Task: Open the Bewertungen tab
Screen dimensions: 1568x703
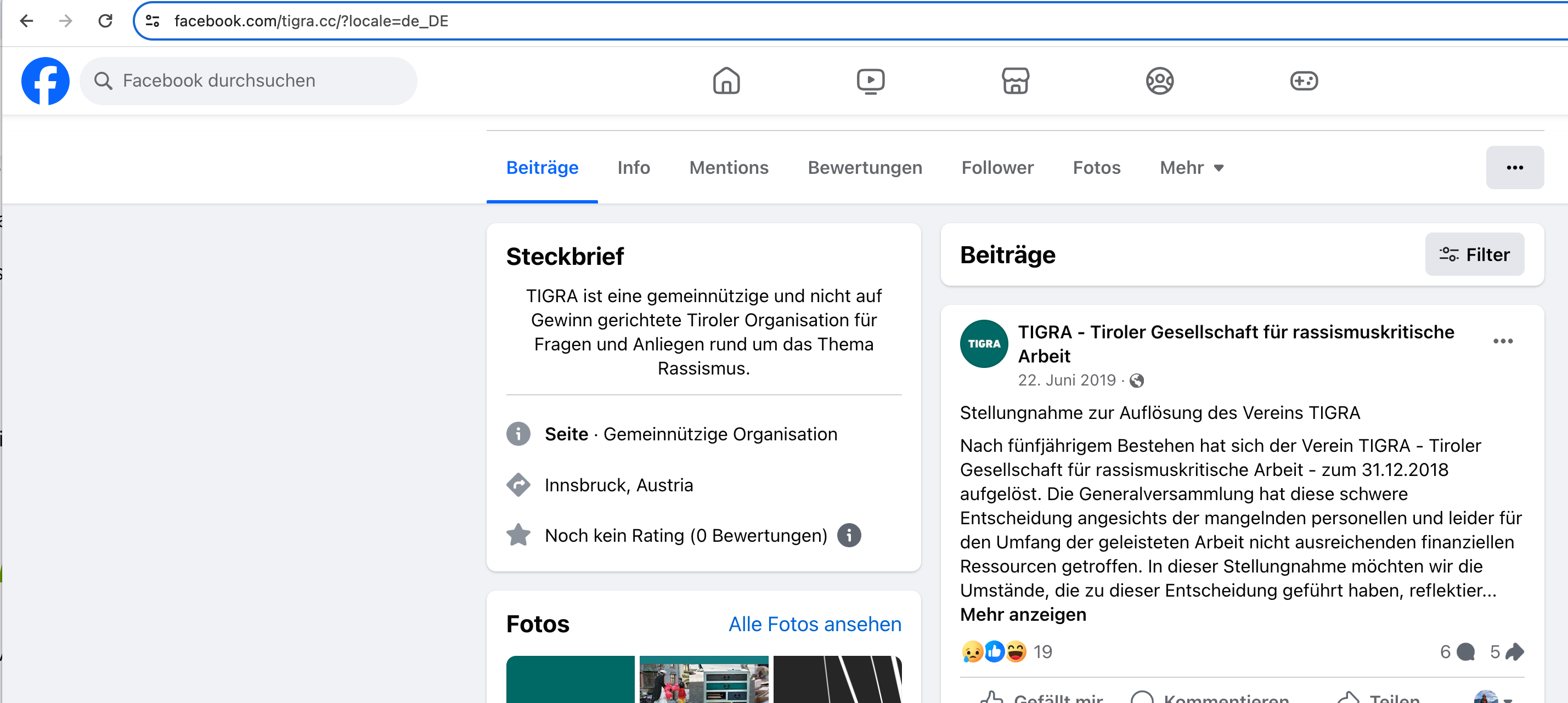Action: (x=864, y=168)
